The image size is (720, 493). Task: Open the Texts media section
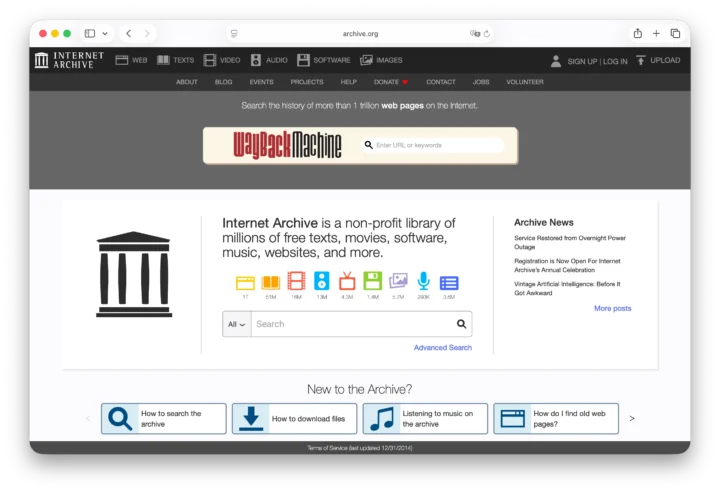click(175, 60)
